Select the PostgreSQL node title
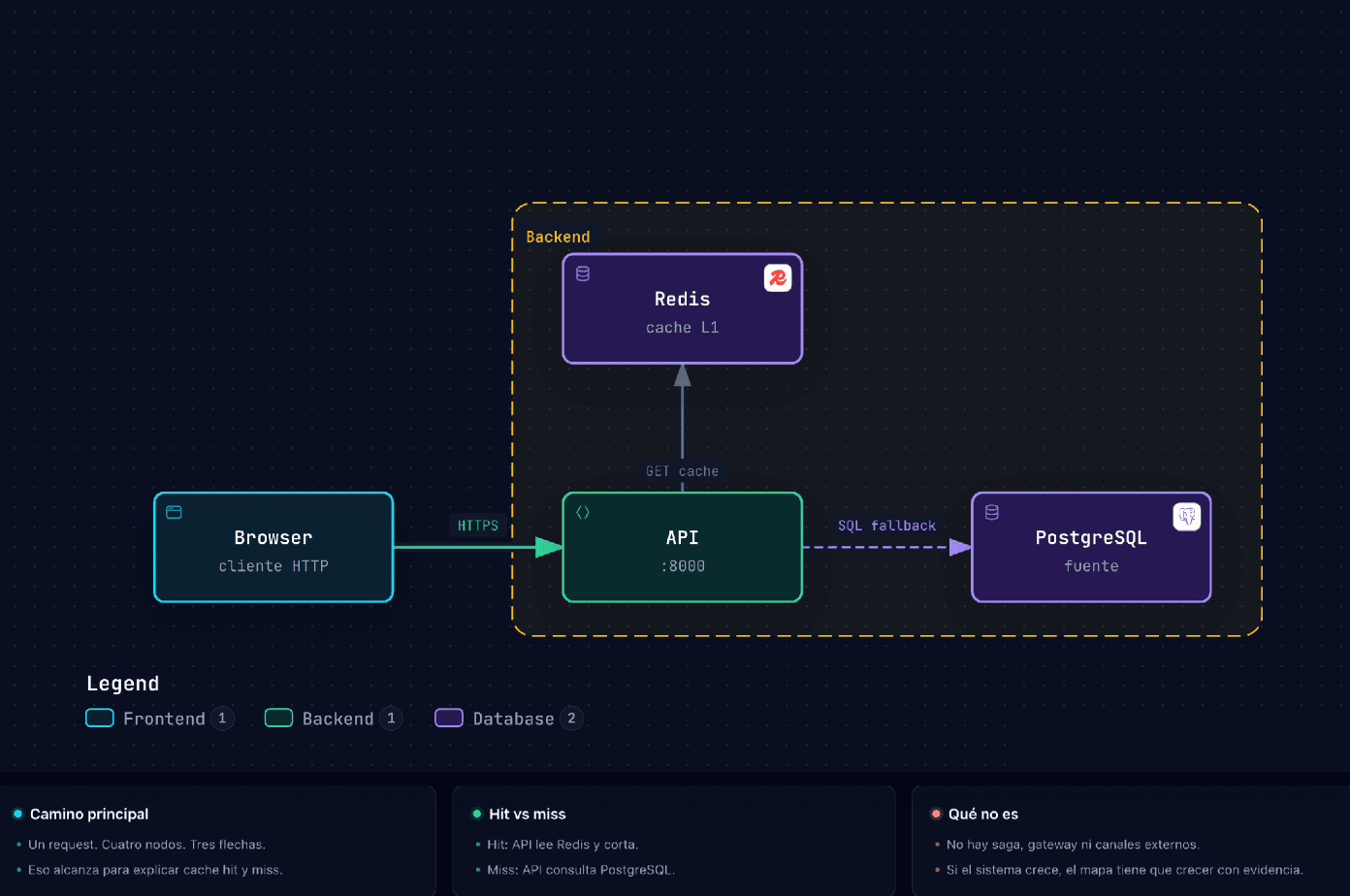The image size is (1350, 896). [1091, 537]
